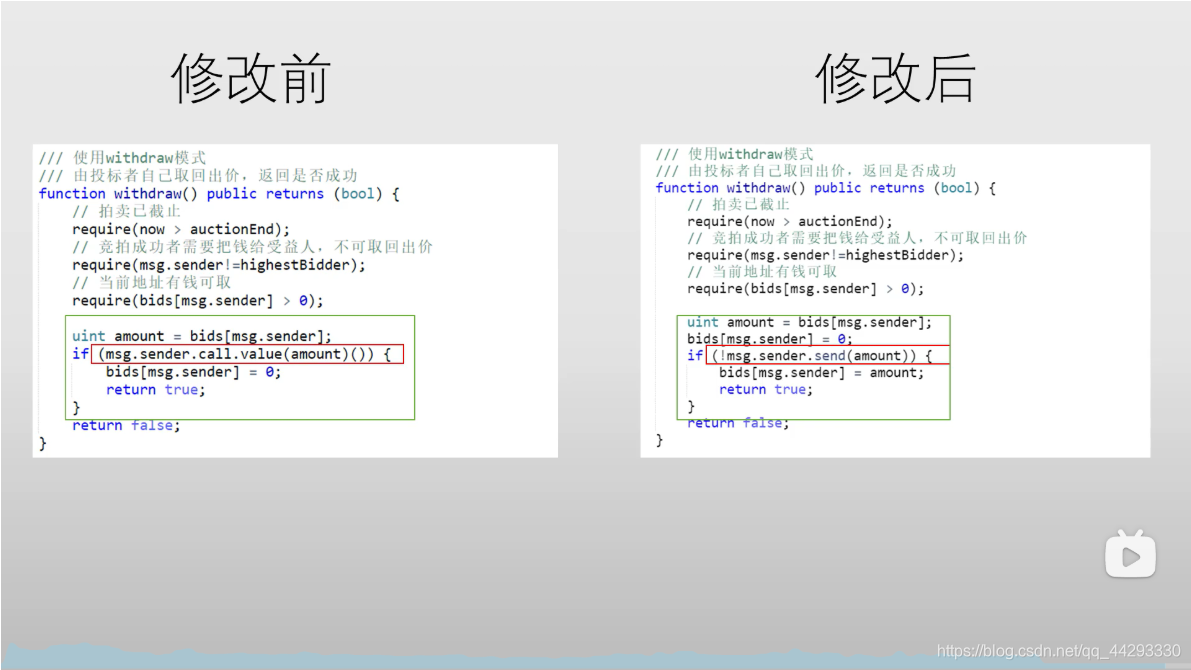1191x670 pixels.
Task: Click "/// 使用withdraw模式" comment in 修改后 code
Action: point(735,154)
